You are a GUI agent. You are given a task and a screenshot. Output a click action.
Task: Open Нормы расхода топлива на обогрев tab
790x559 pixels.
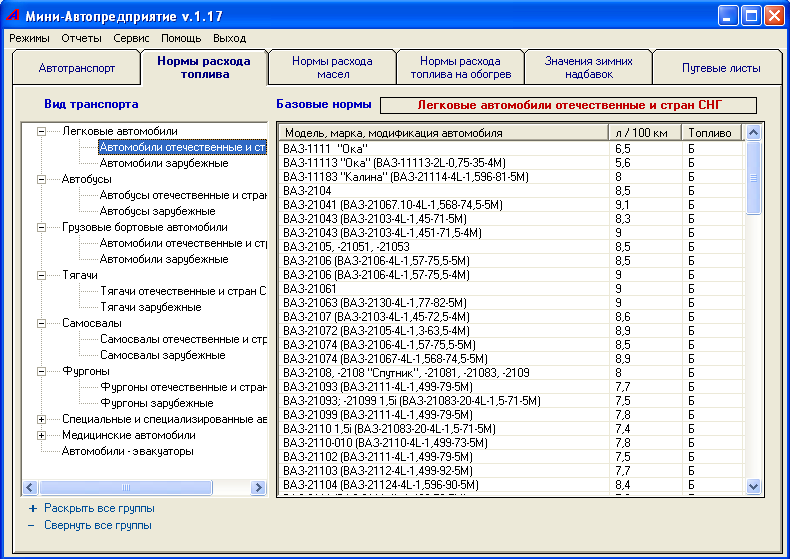(460, 67)
